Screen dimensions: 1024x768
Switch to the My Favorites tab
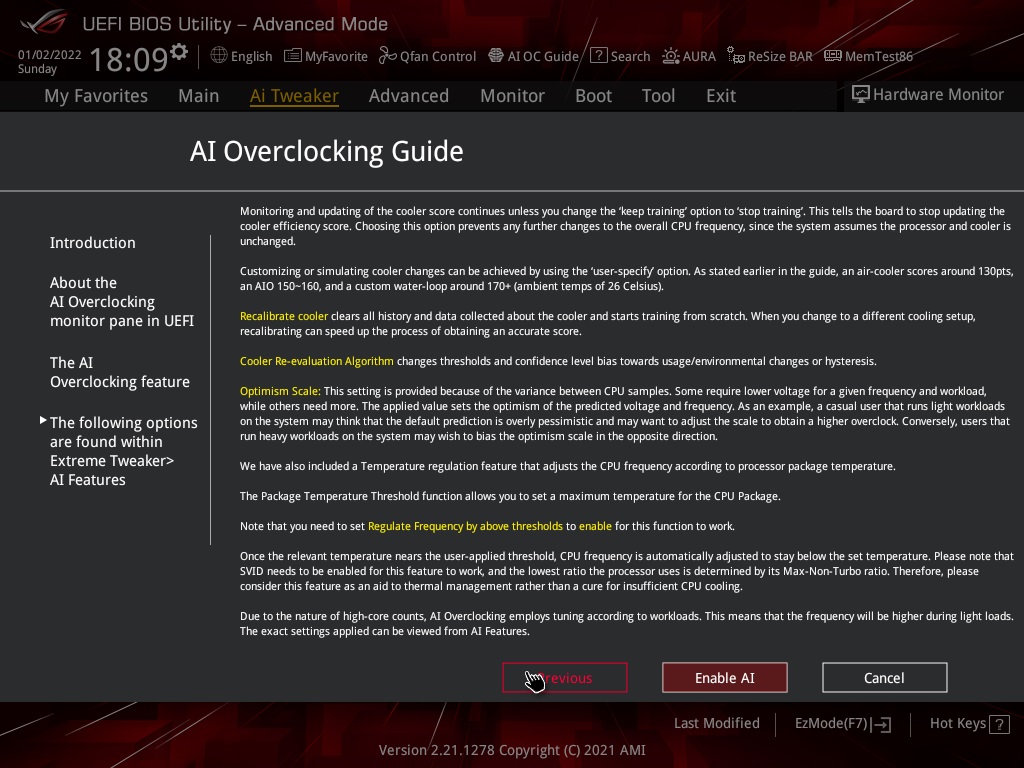pyautogui.click(x=96, y=96)
